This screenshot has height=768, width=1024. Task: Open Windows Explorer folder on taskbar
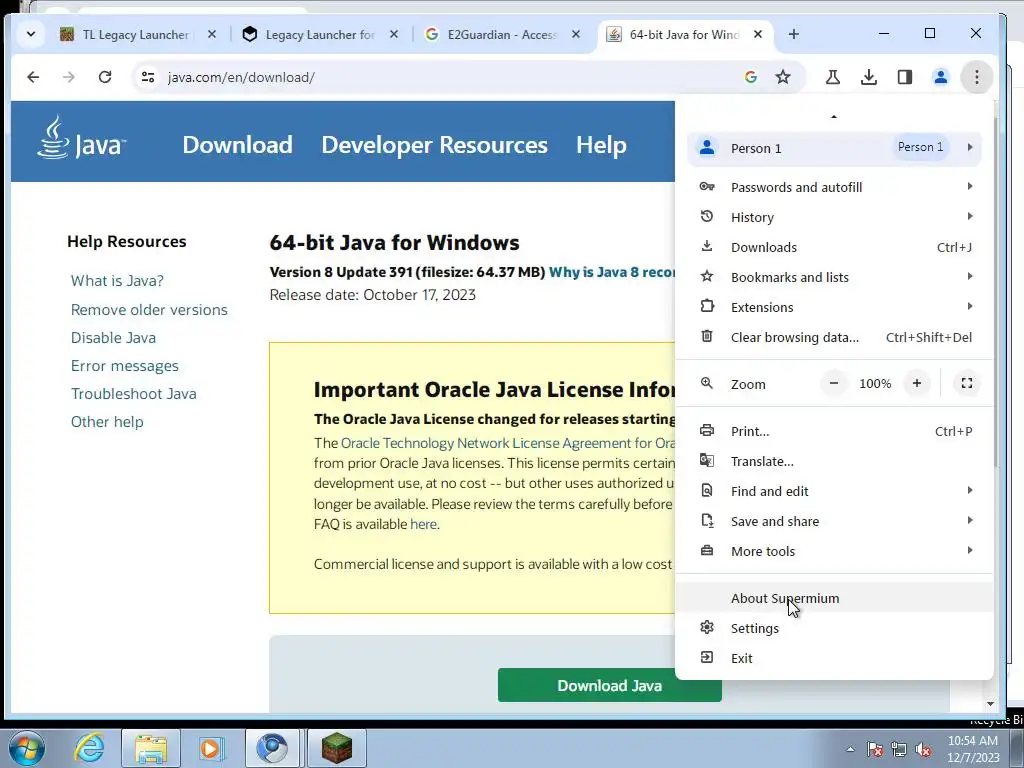click(150, 748)
